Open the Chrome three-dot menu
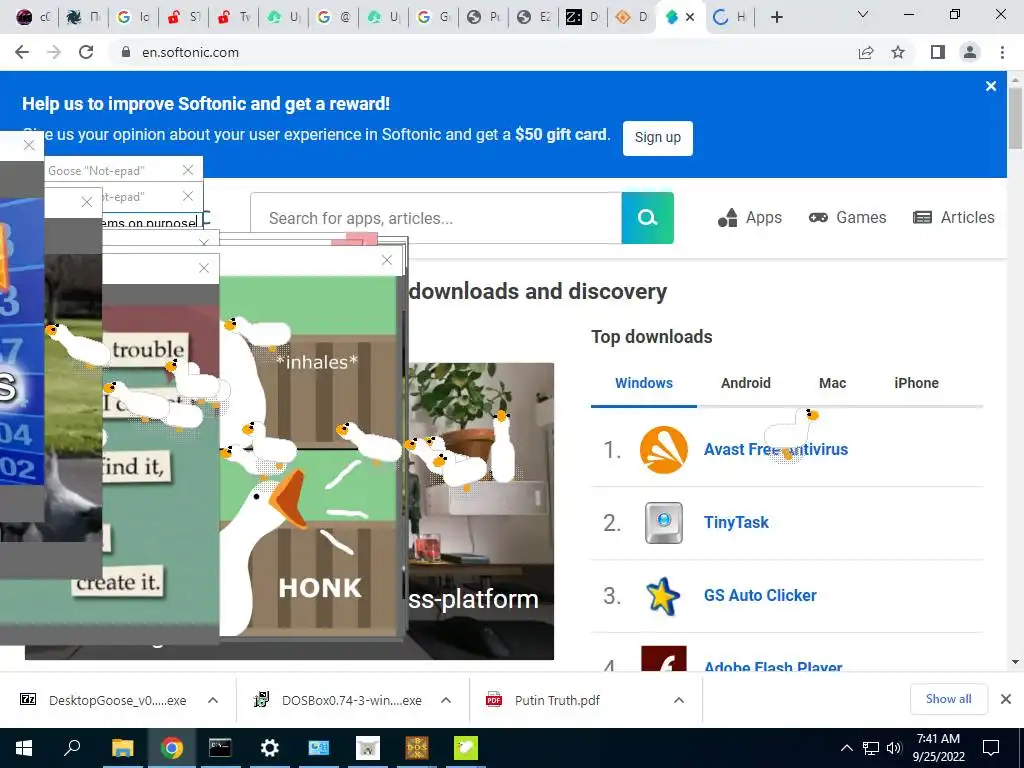 (1002, 52)
